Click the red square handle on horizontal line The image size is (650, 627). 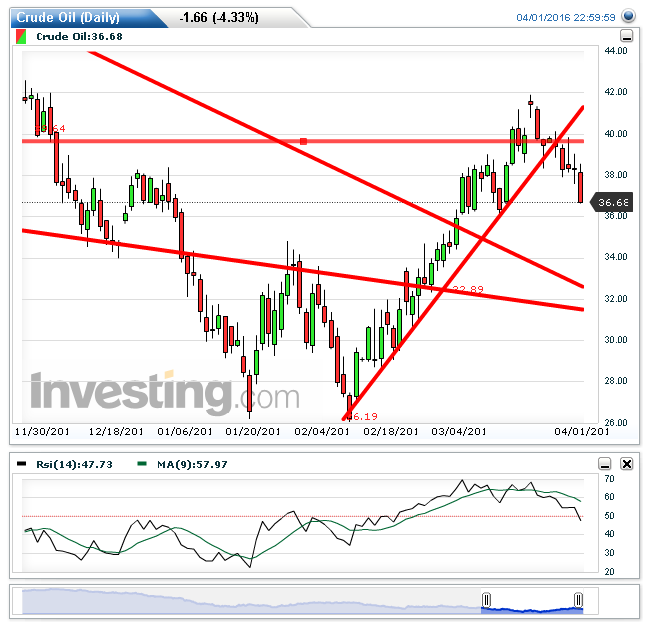point(303,141)
